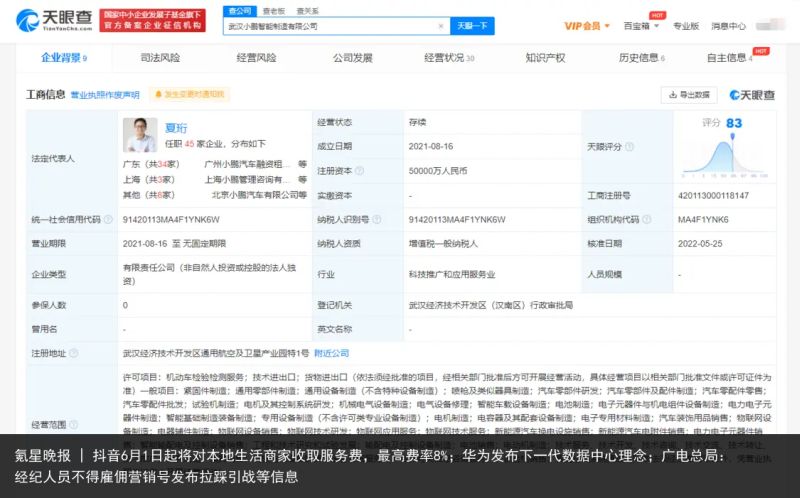The width and height of the screenshot is (800, 498).
Task: Click the red official credit agency banner
Action: click(x=152, y=20)
